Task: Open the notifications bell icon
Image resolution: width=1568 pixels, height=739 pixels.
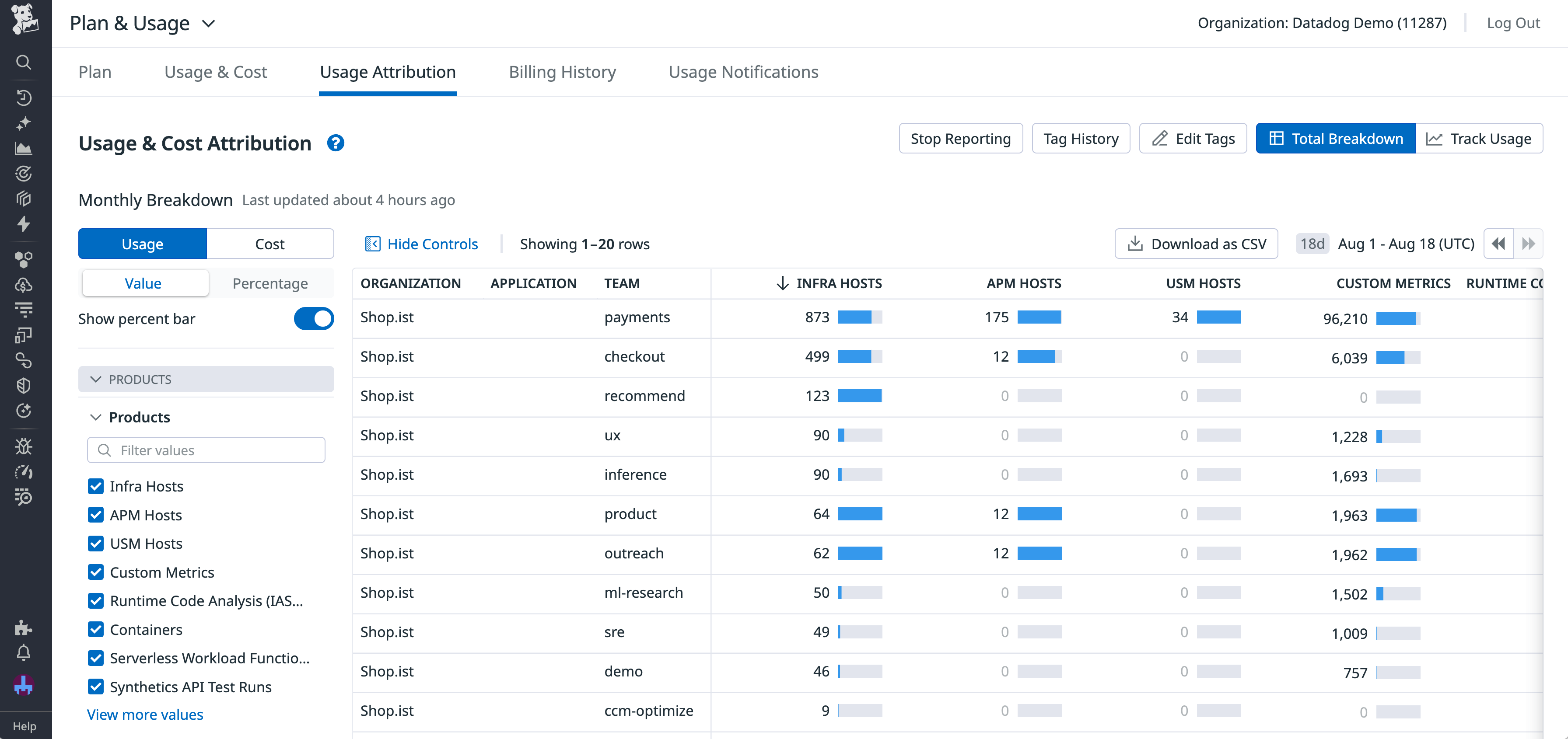Action: tap(24, 652)
